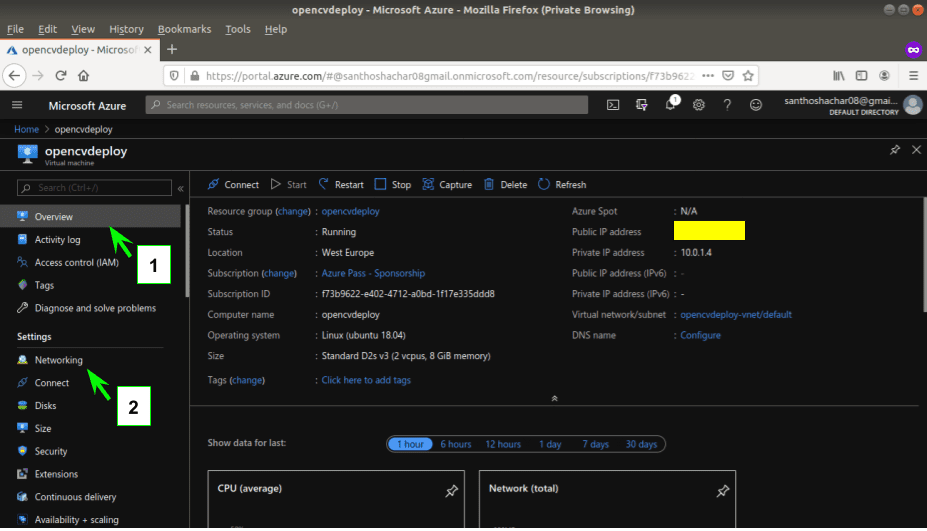Open the Azure portal hamburger menu
The image size is (927, 531).
(17, 105)
